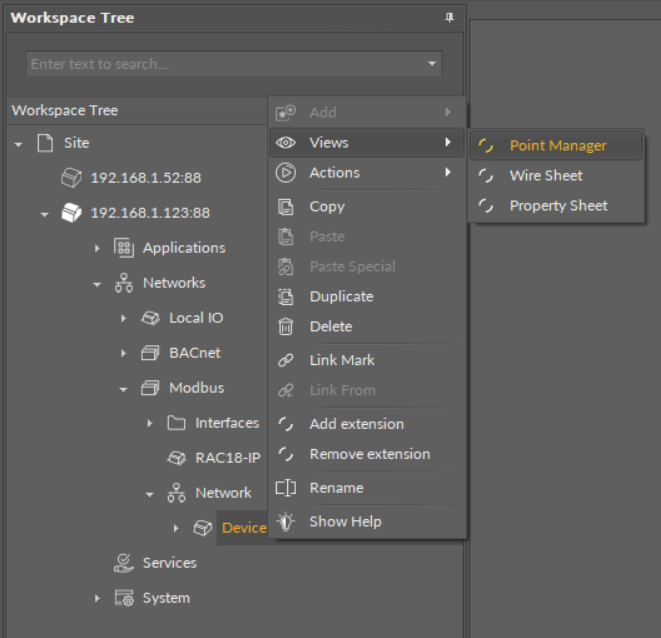Collapse the Modbus tree node
The height and width of the screenshot is (638, 661).
click(x=123, y=389)
